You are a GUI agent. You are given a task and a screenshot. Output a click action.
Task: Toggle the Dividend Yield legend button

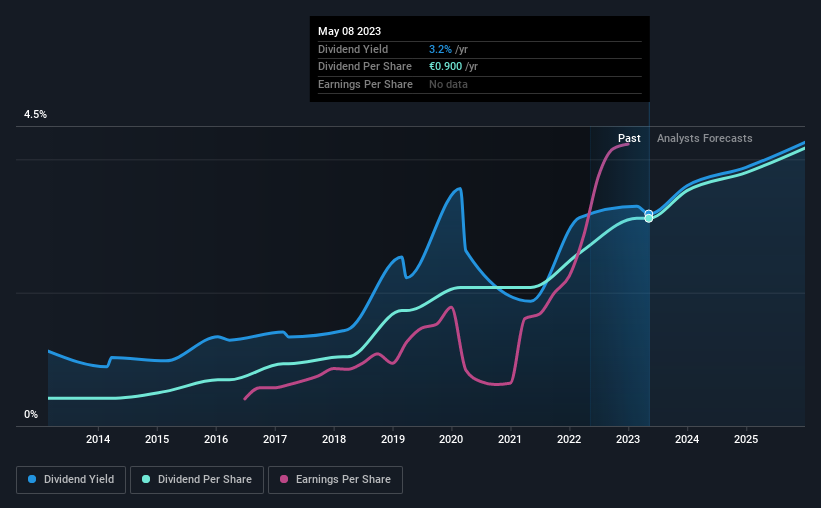pyautogui.click(x=71, y=480)
